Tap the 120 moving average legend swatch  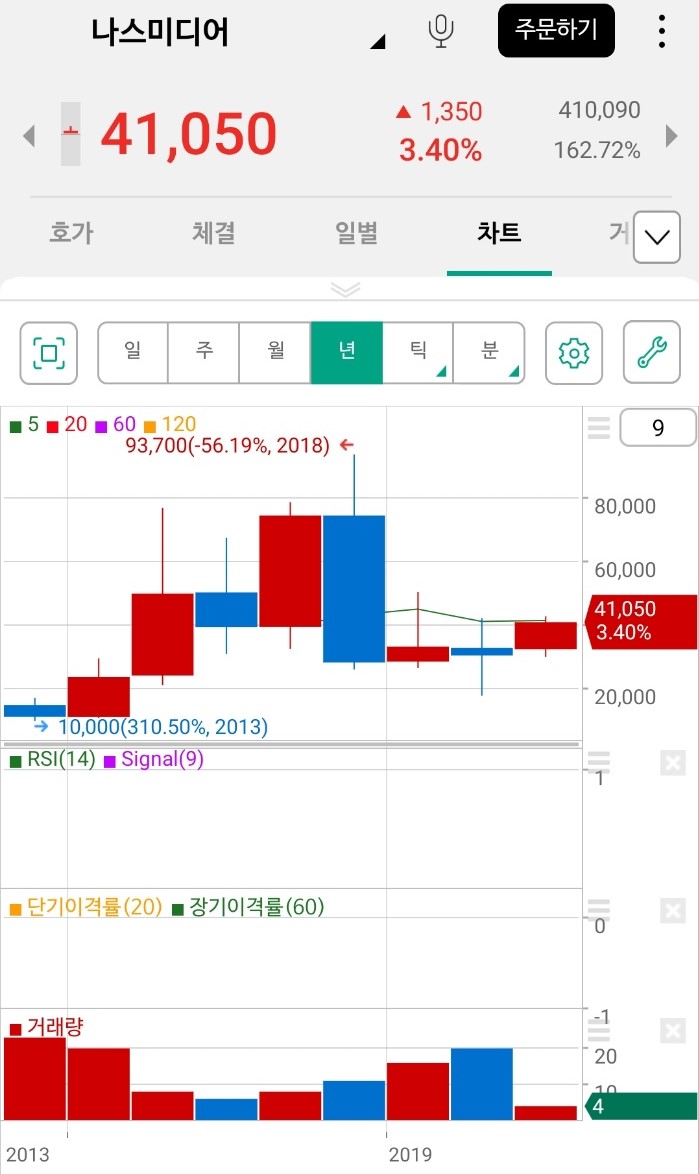coord(150,427)
